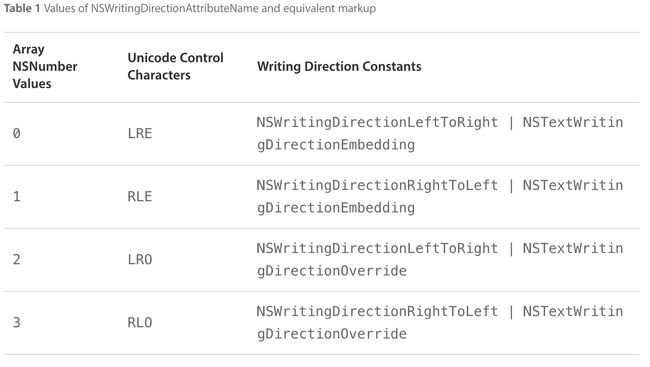The height and width of the screenshot is (367, 650).
Task: Select the array value 0 cell
Action: [16, 134]
